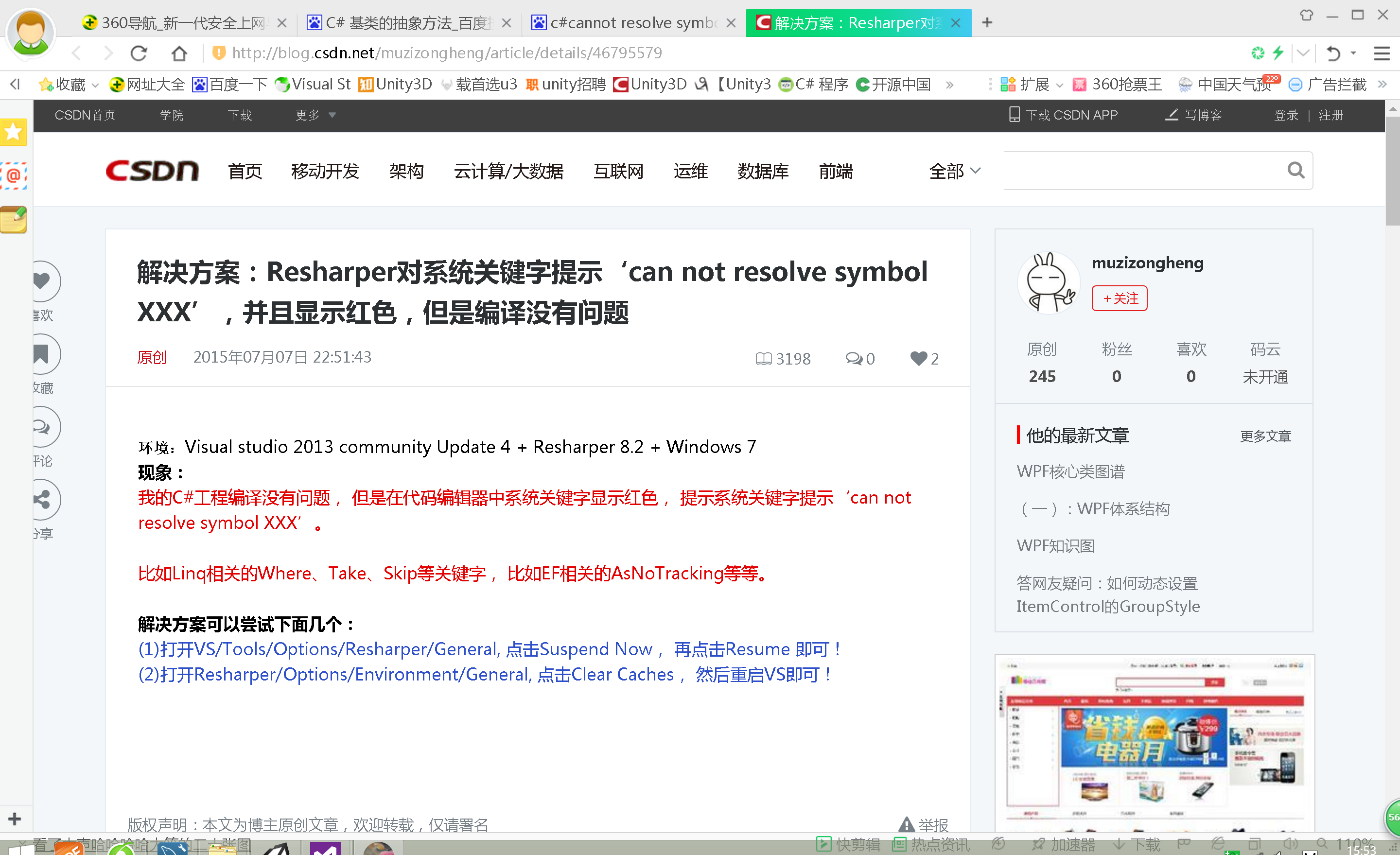This screenshot has width=1400, height=855.
Task: Open the mail @ sidebar icon
Action: coord(13,175)
